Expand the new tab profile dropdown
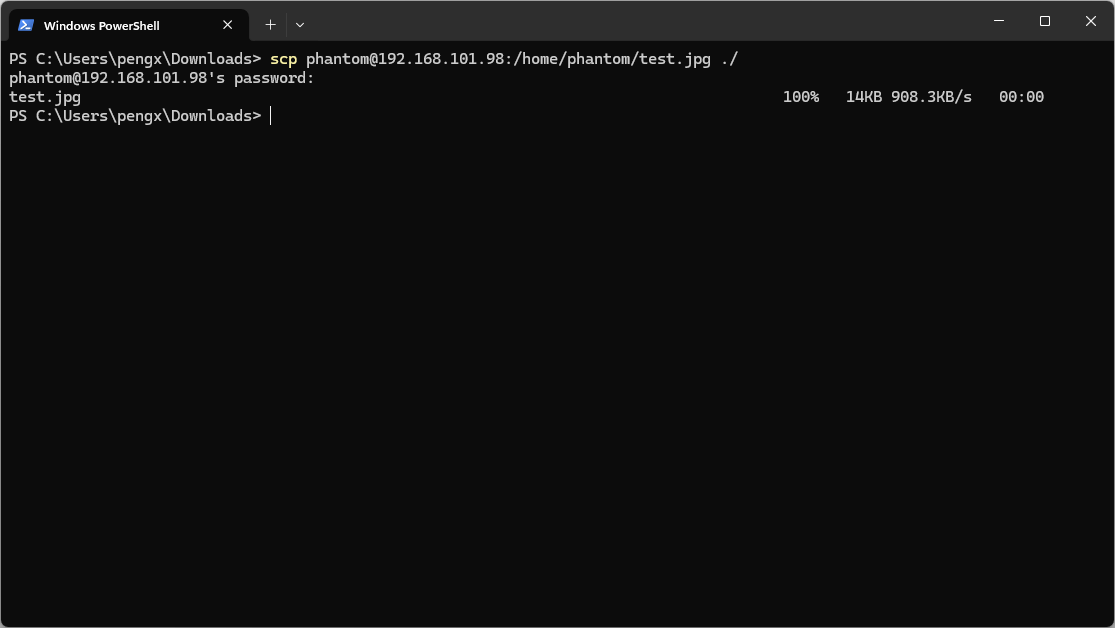The width and height of the screenshot is (1115, 628). 300,25
